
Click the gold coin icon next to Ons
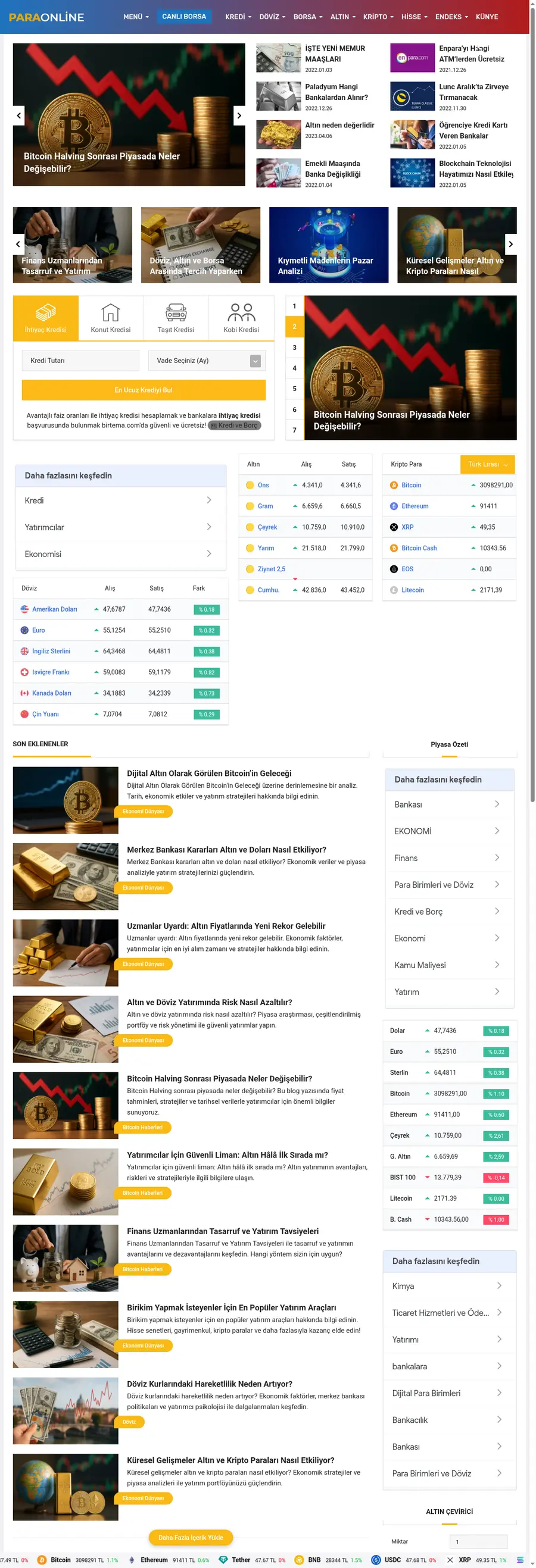tap(250, 485)
